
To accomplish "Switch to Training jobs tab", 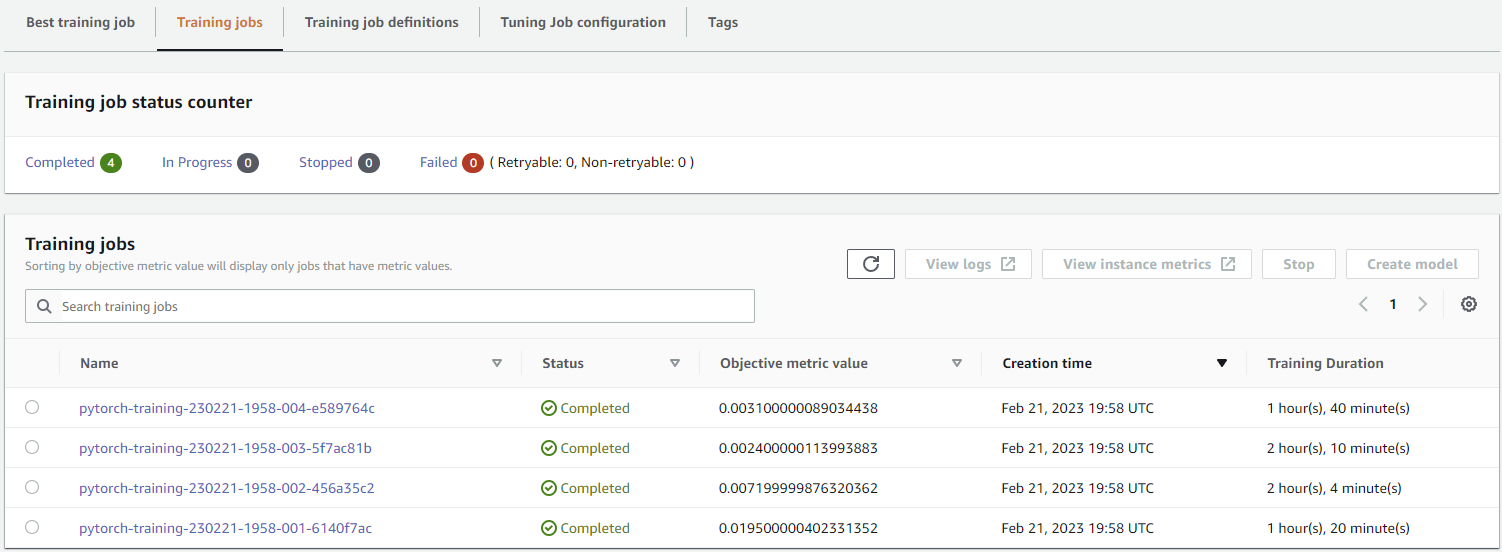I will [x=220, y=22].
